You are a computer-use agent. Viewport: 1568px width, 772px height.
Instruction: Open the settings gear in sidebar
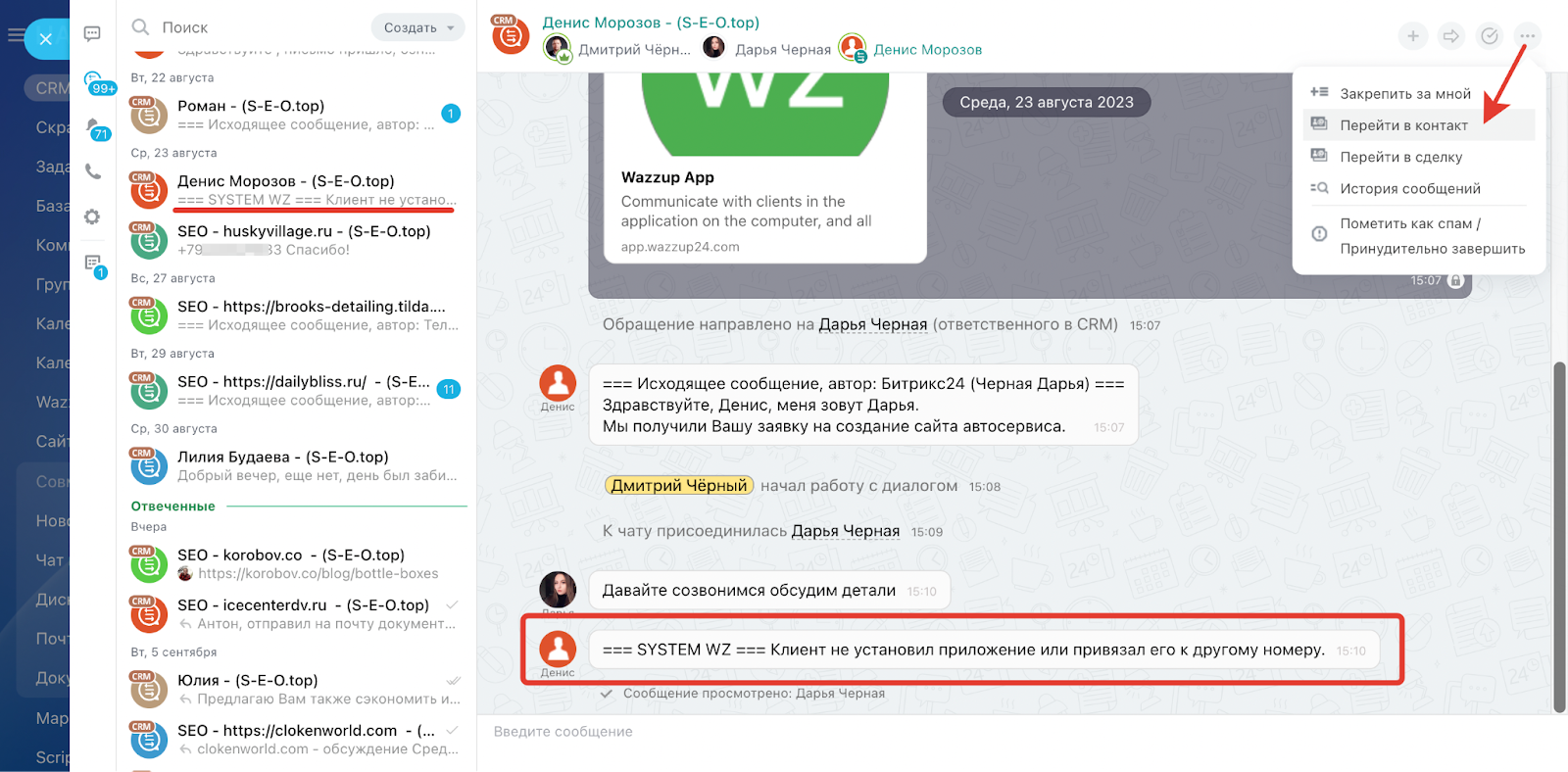click(x=92, y=217)
